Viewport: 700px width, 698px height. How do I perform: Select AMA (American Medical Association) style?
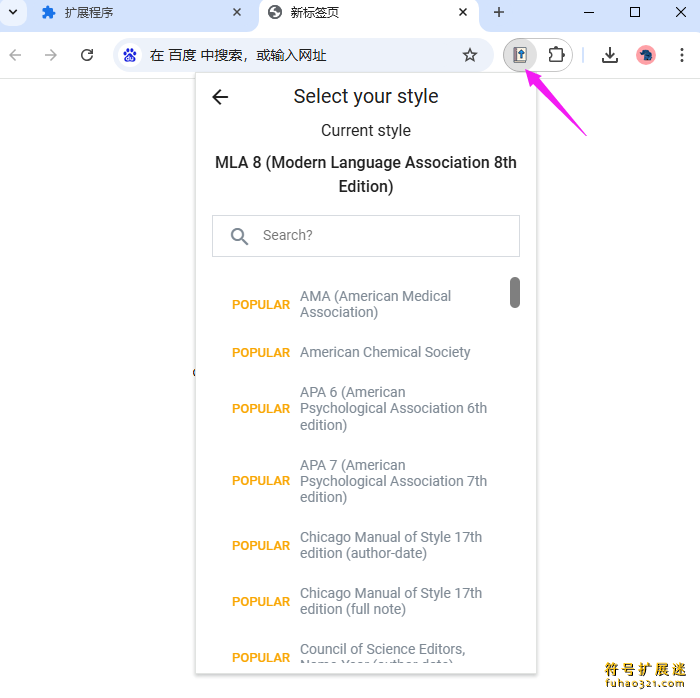click(x=375, y=304)
